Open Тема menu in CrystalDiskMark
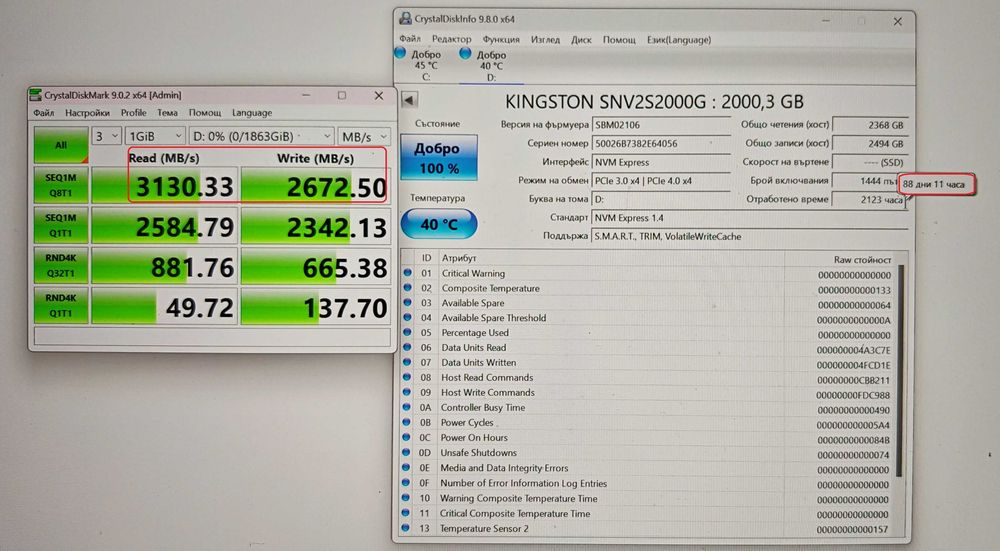1000x551 pixels. point(167,113)
